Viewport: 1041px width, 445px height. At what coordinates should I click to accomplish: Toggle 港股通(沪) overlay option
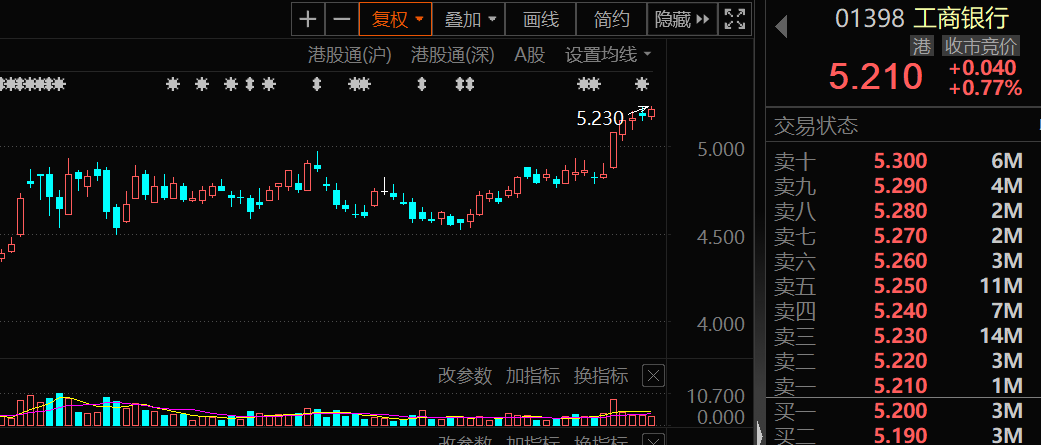point(349,54)
